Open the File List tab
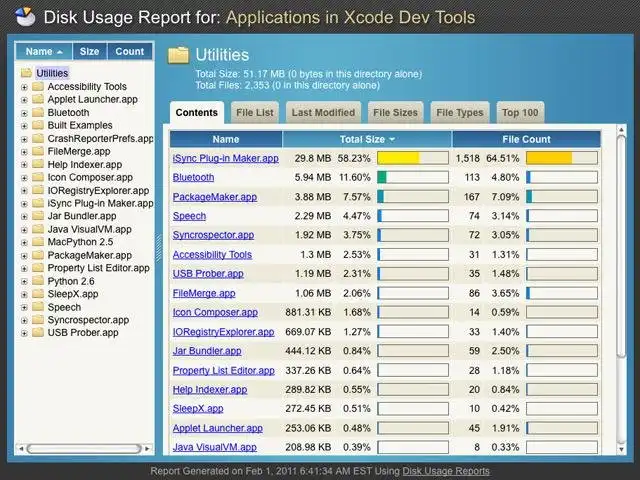 coord(255,113)
